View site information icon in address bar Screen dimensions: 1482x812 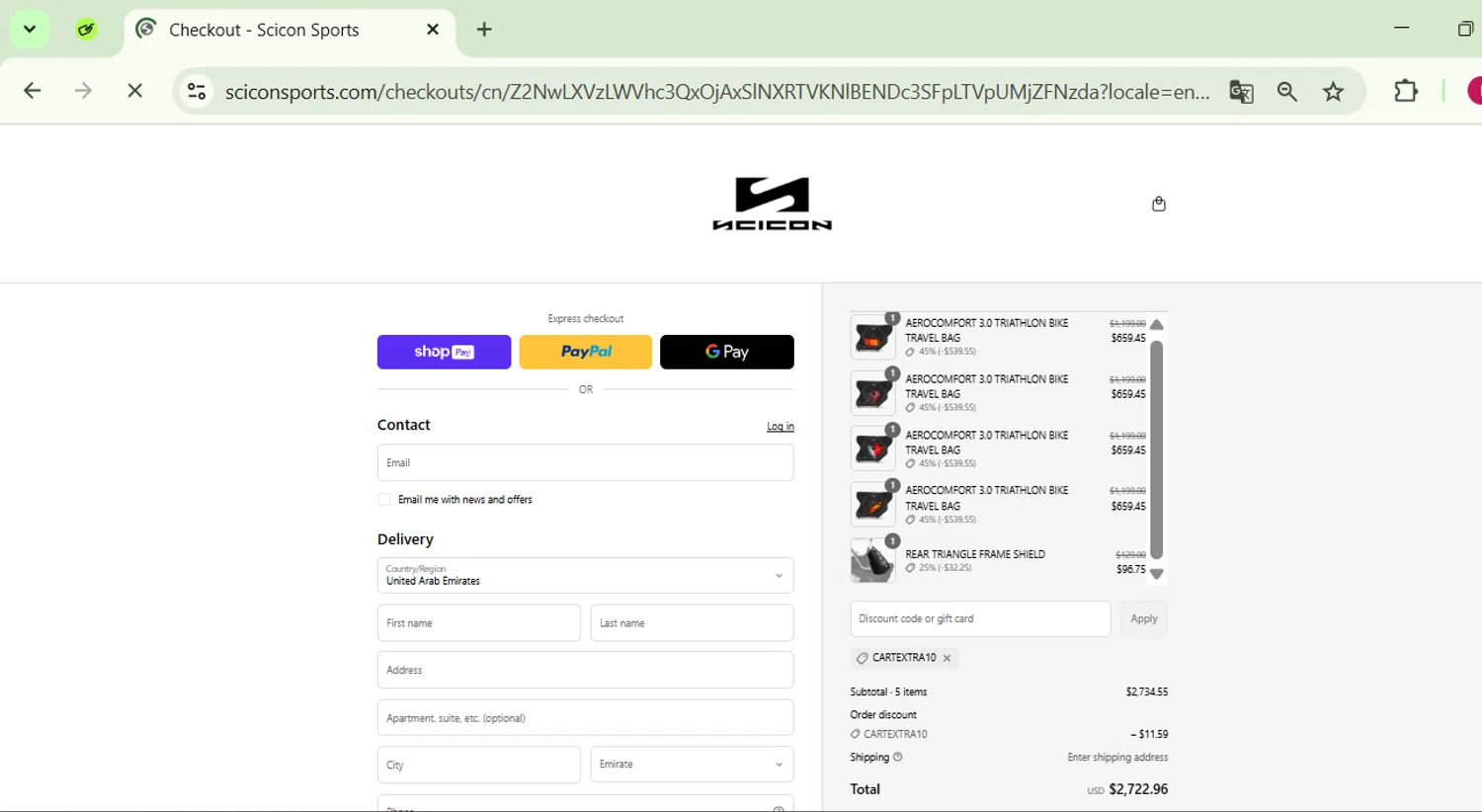click(x=197, y=92)
